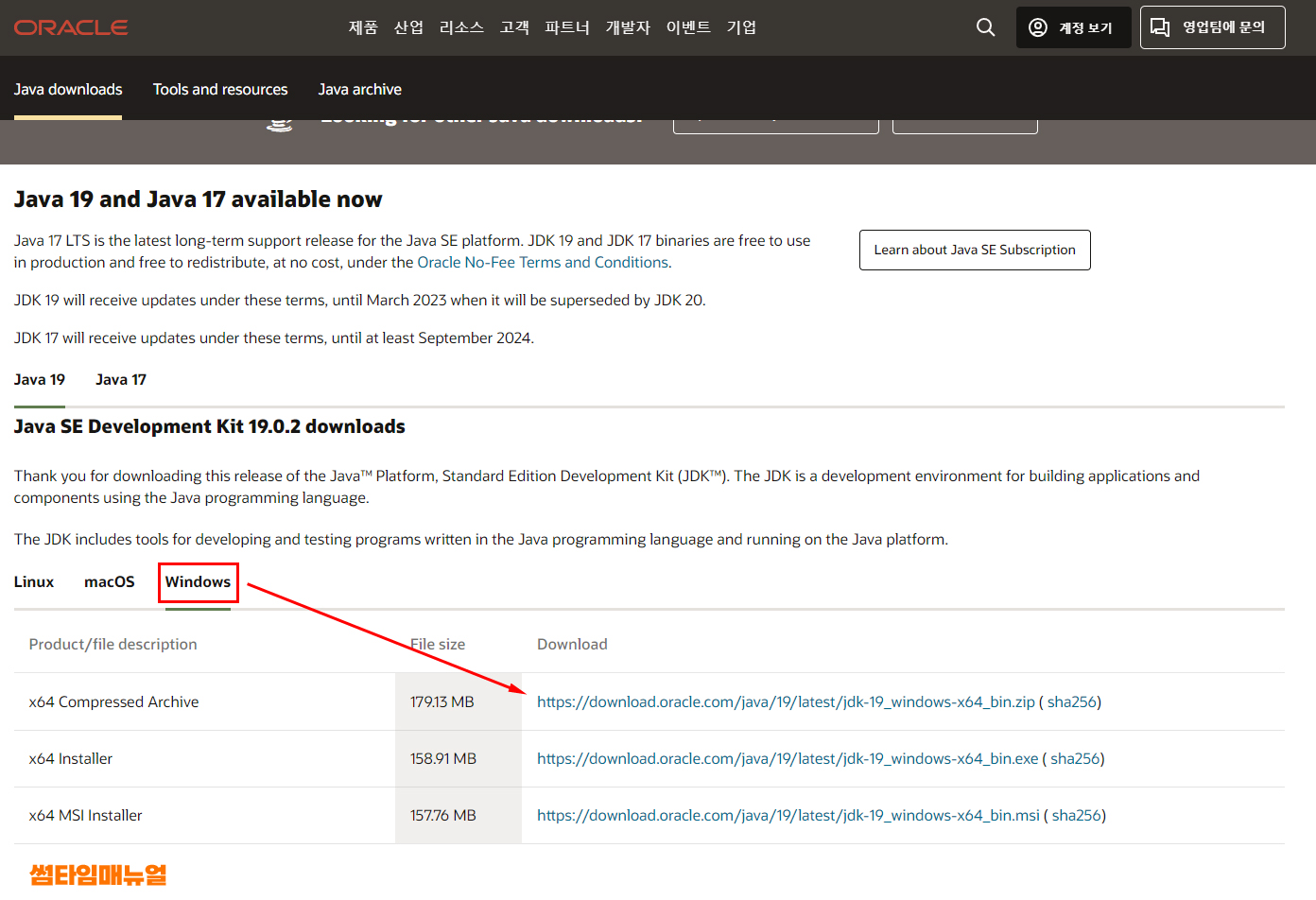
Task: Open the 고객 menu
Action: 514,27
